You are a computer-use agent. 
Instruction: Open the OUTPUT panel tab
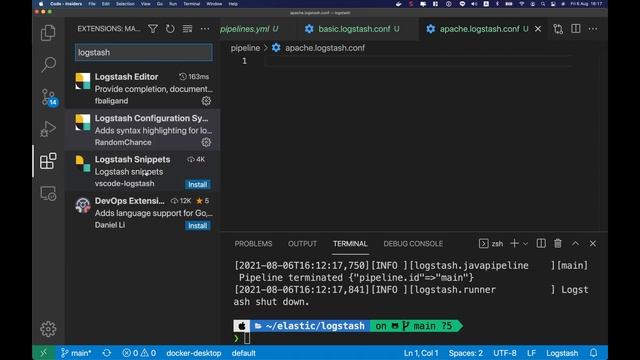tap(302, 244)
